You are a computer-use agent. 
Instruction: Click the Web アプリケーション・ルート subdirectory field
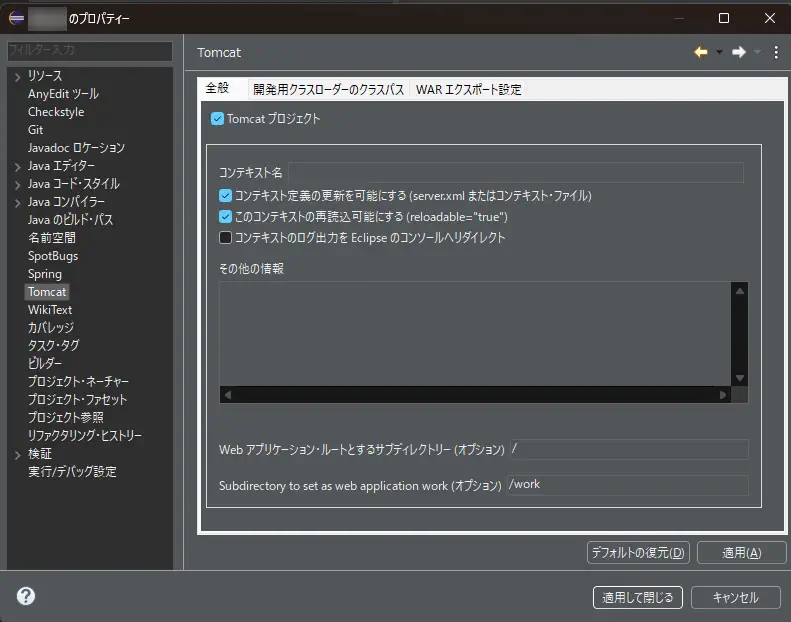coord(629,449)
